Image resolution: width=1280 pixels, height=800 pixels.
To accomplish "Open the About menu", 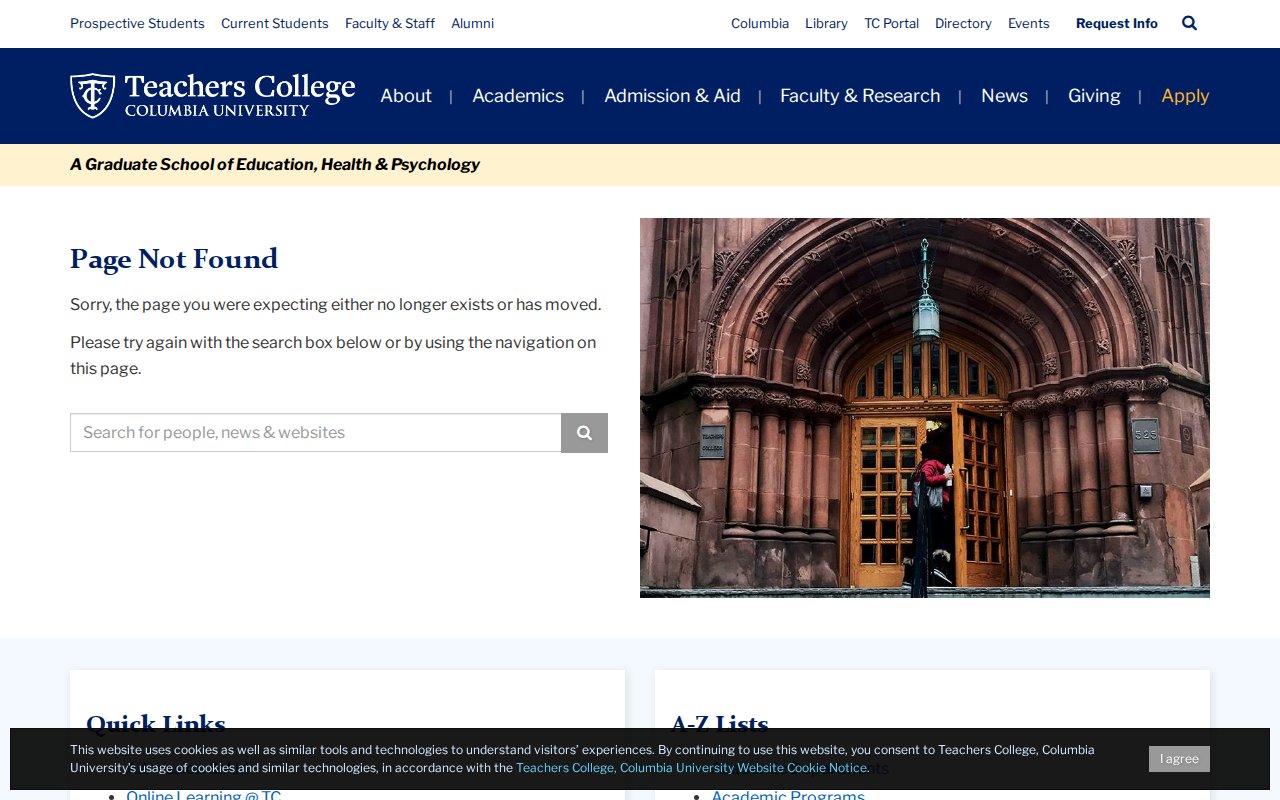I will point(406,96).
